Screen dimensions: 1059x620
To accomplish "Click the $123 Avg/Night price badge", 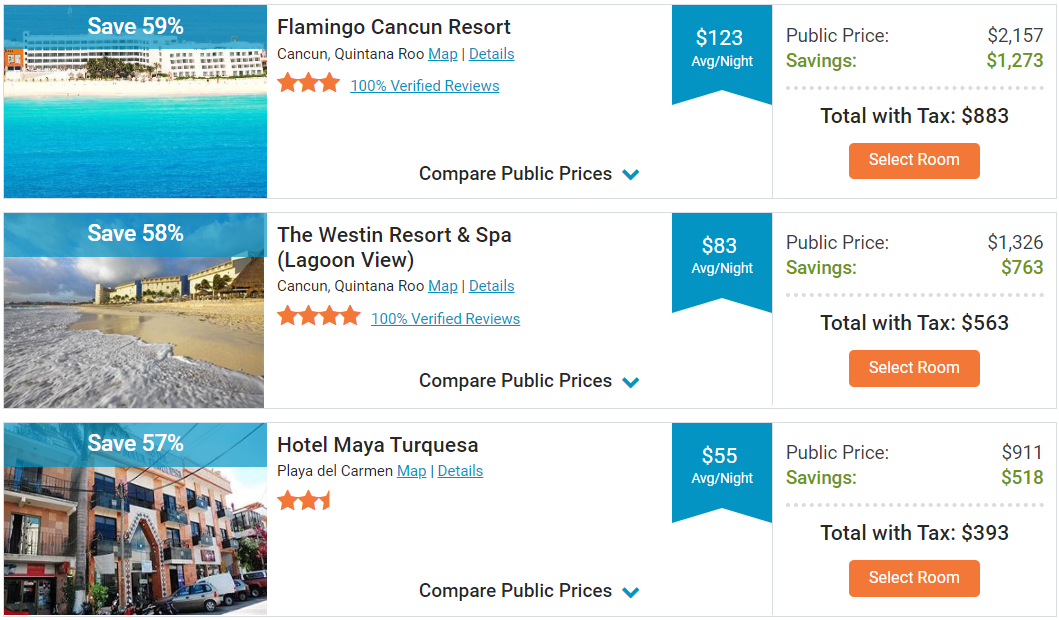I will point(721,49).
